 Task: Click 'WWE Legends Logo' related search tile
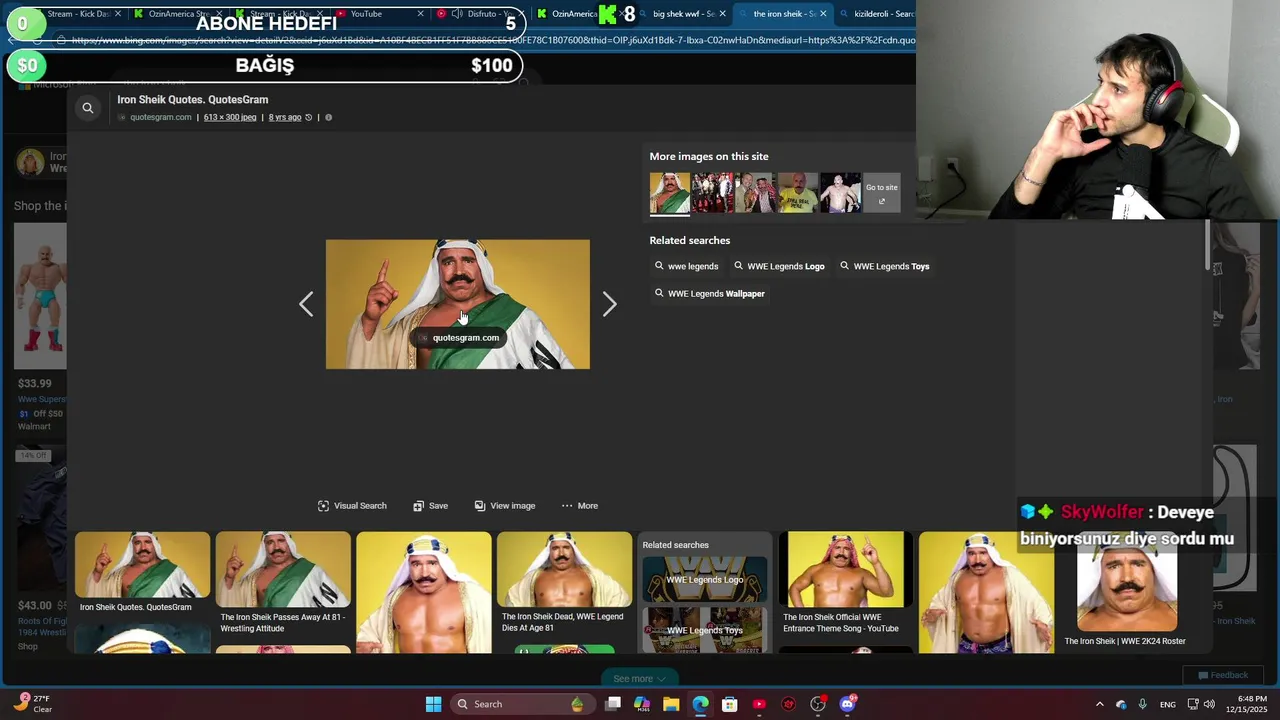point(704,580)
